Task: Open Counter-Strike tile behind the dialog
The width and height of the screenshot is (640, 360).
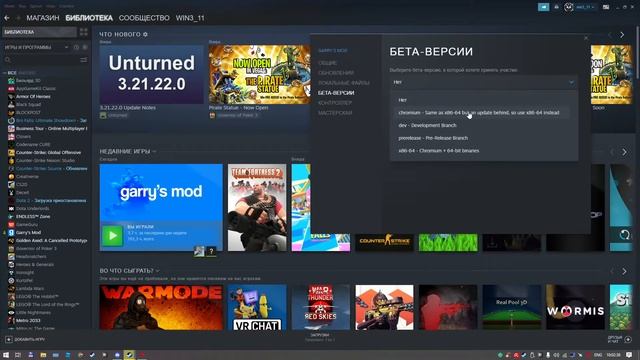Action: click(384, 242)
